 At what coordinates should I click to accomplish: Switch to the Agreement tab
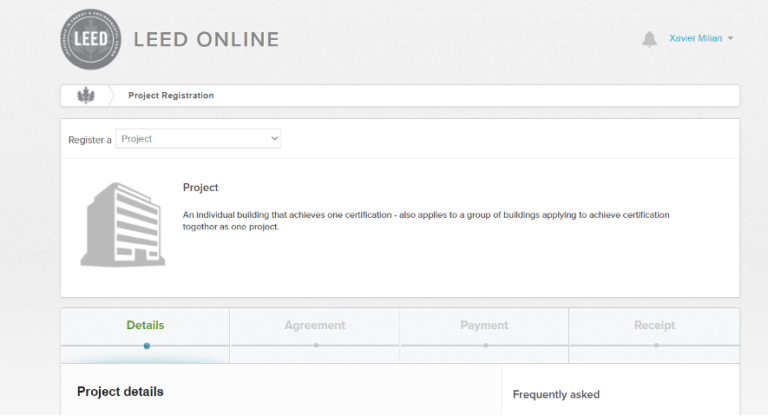click(x=315, y=326)
